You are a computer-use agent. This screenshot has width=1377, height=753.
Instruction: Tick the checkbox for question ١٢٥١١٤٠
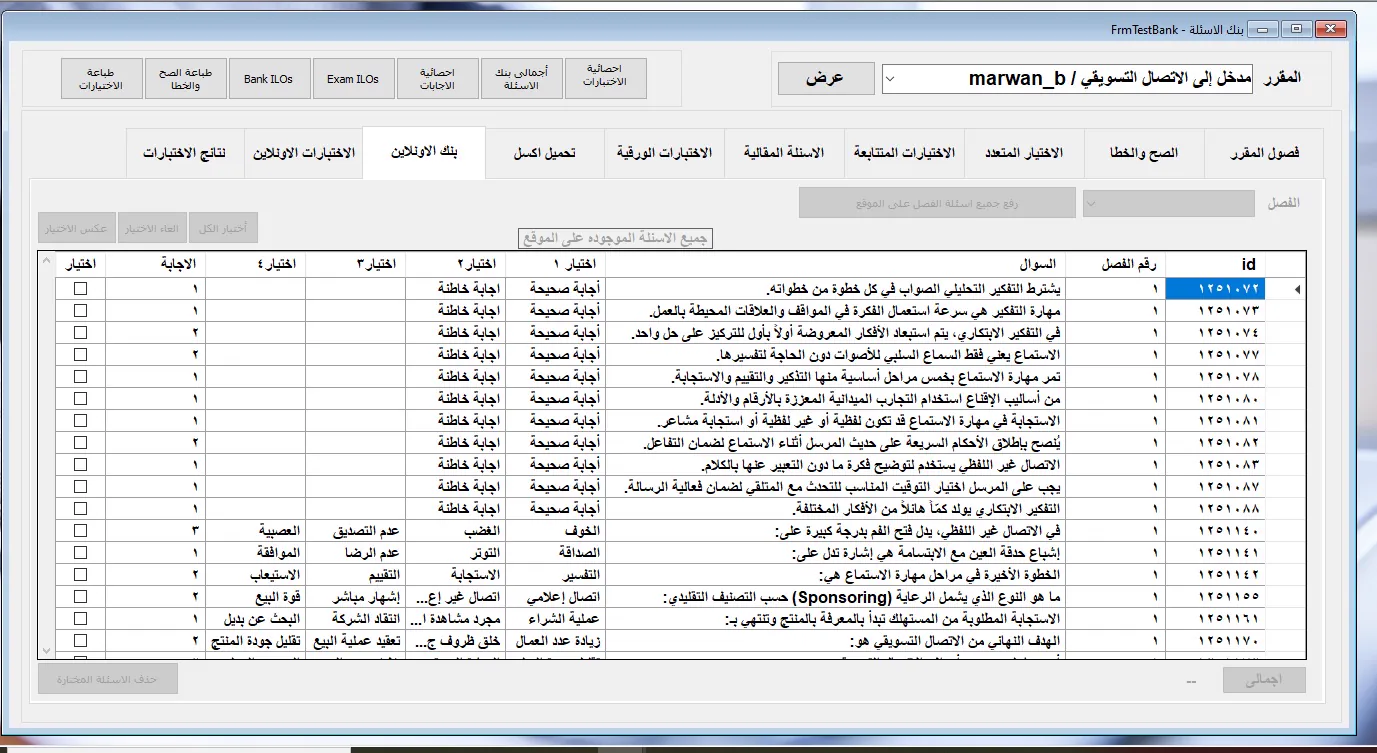[x=81, y=530]
